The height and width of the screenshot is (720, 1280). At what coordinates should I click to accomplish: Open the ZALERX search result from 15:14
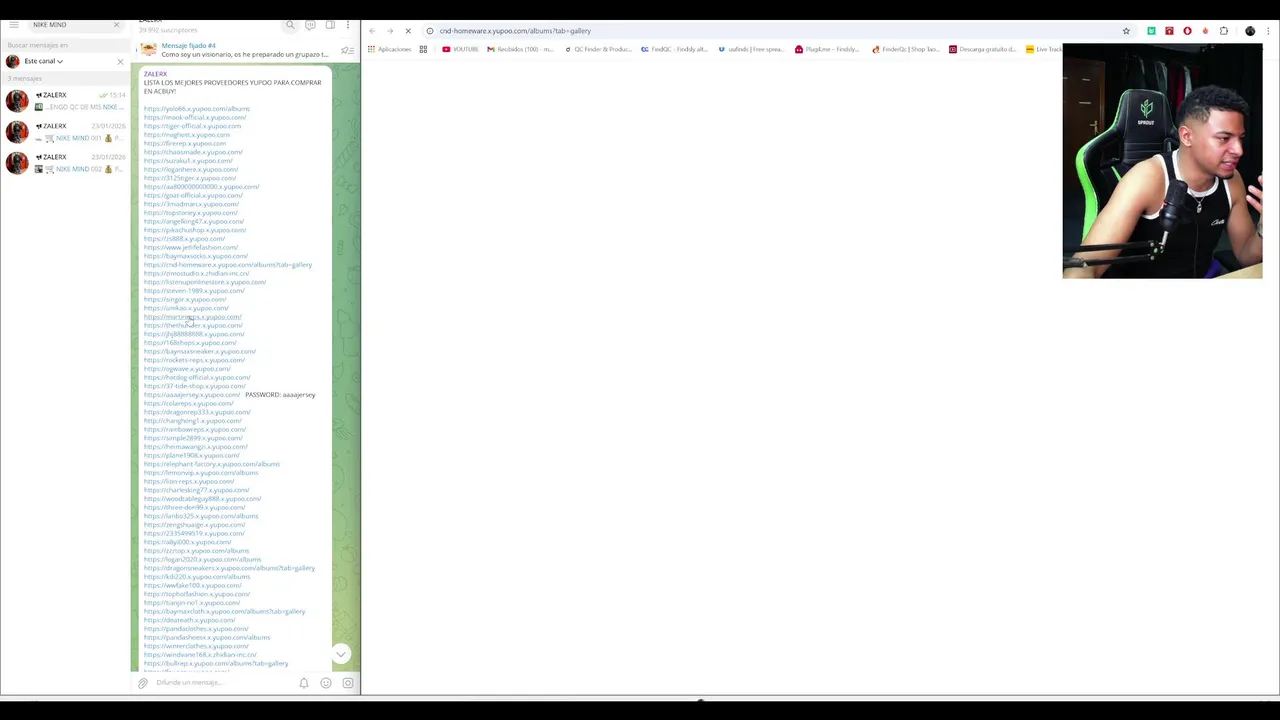[x=65, y=101]
